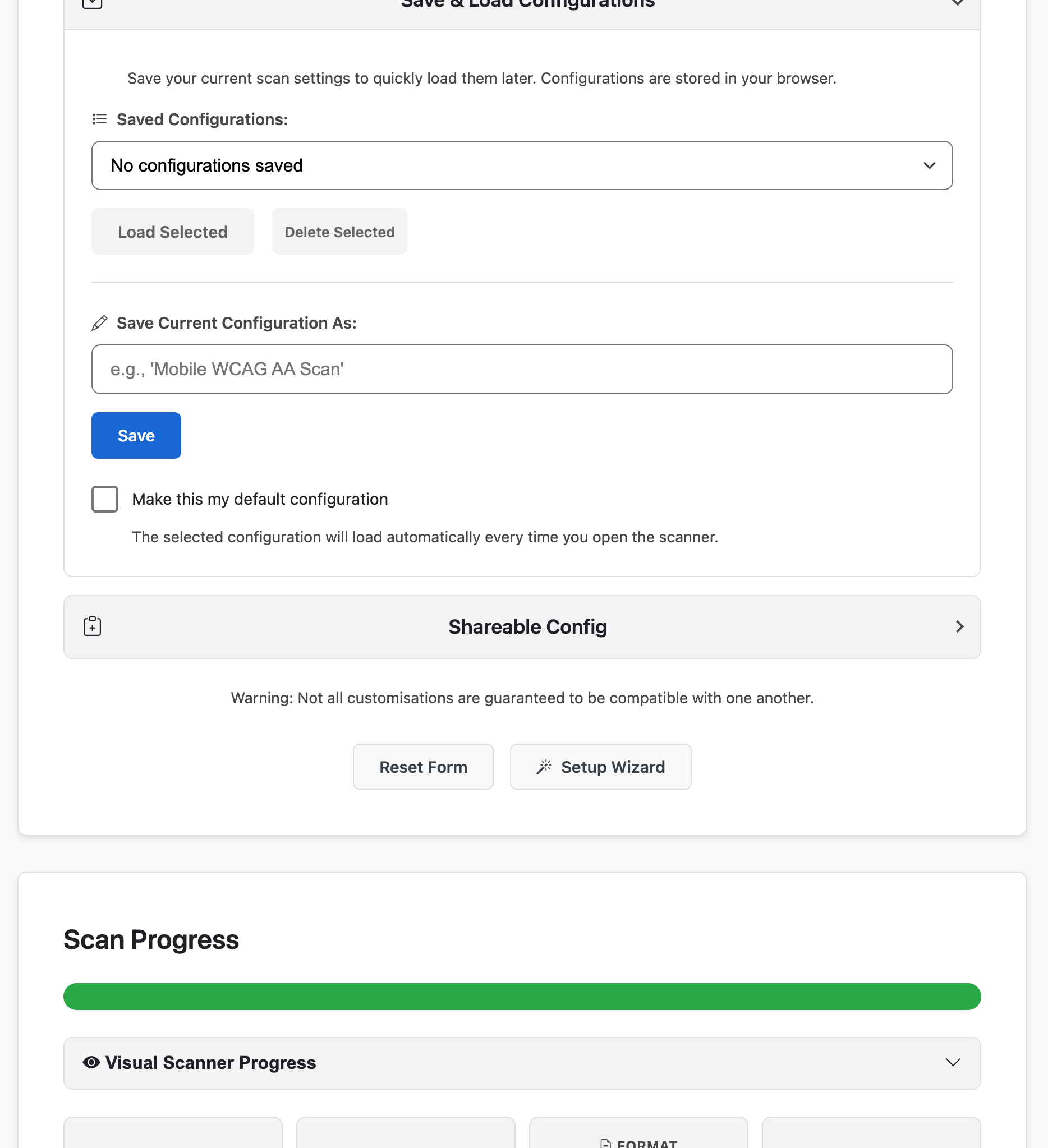Click the eye icon for Visual Scanner Progress

coord(91,1063)
